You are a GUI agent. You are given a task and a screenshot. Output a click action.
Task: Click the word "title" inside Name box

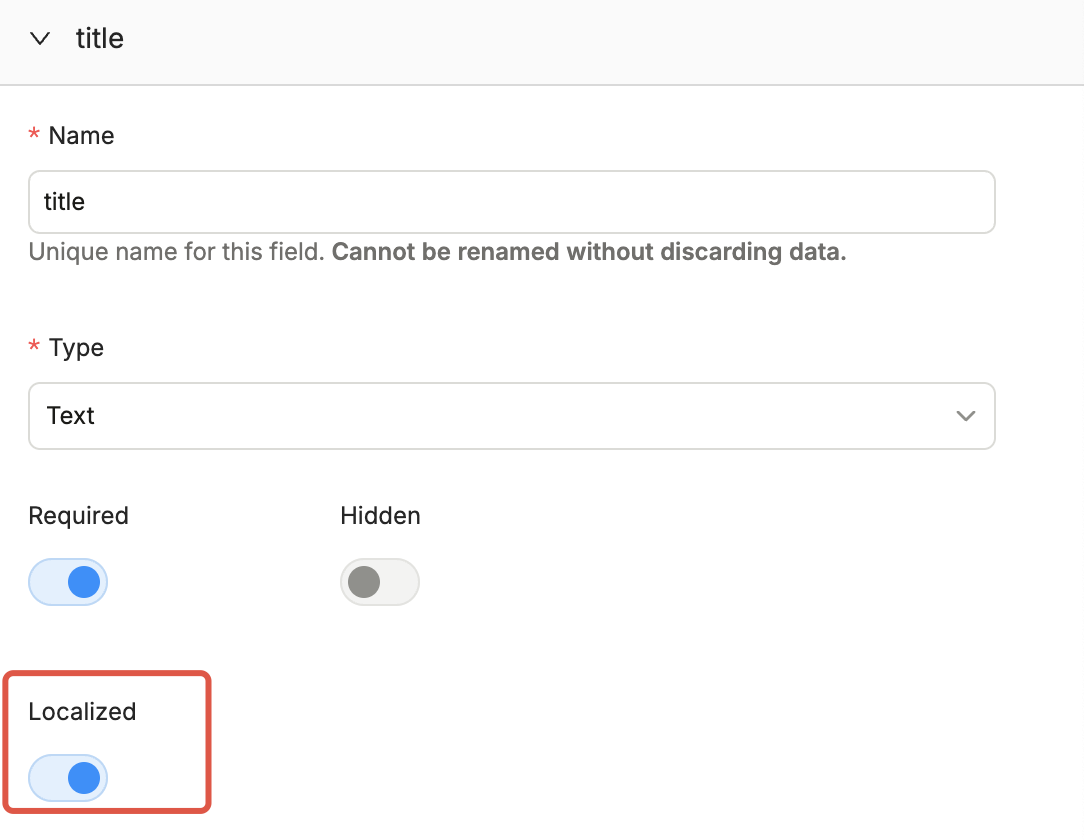64,202
